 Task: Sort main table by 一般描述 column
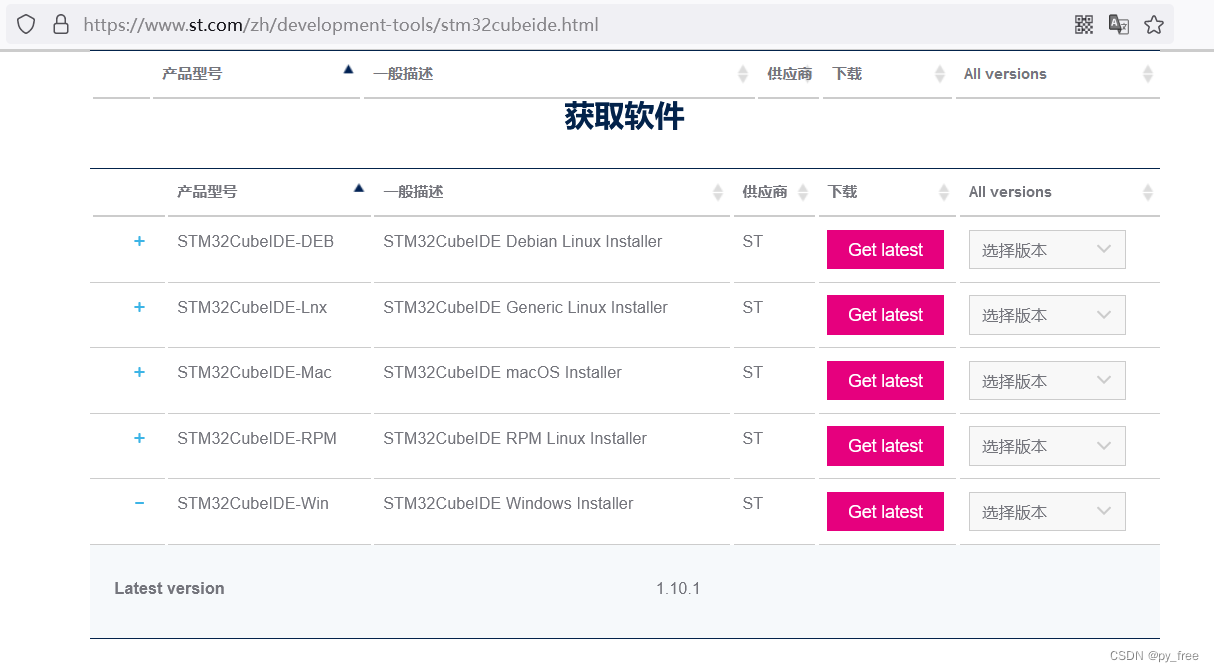pos(552,192)
